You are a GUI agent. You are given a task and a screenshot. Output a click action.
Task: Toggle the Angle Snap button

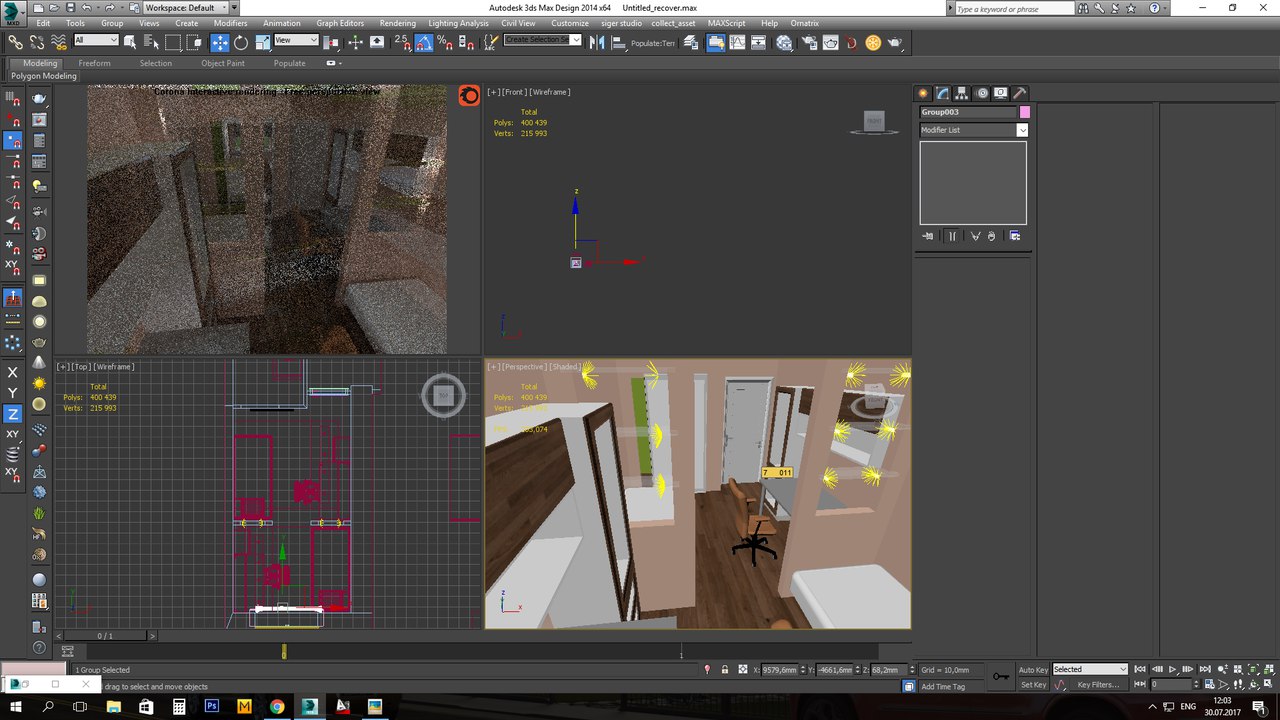423,42
